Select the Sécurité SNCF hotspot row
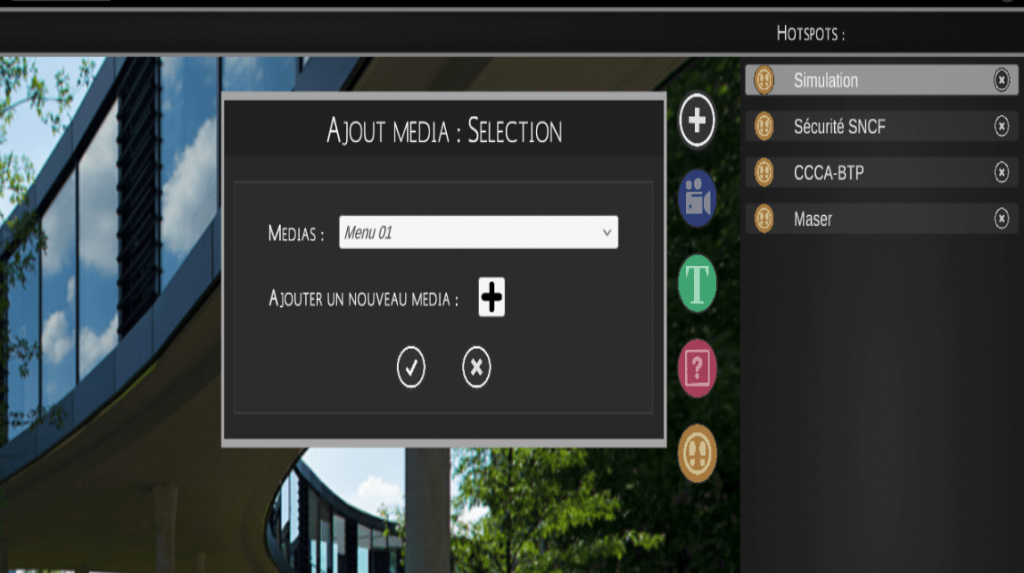1024x573 pixels. (x=881, y=126)
